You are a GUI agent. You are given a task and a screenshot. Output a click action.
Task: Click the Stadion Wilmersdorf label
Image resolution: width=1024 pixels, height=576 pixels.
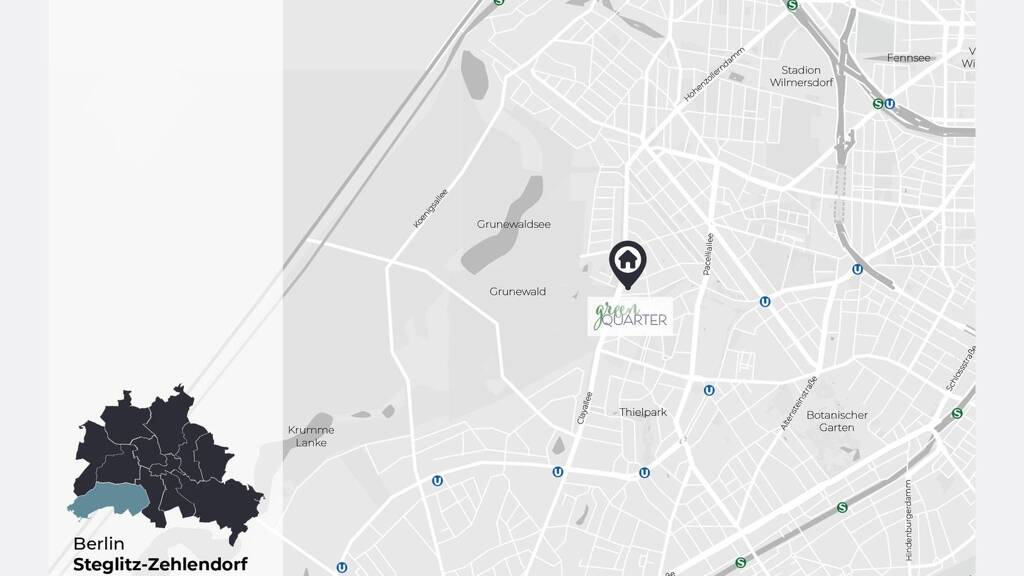[801, 76]
